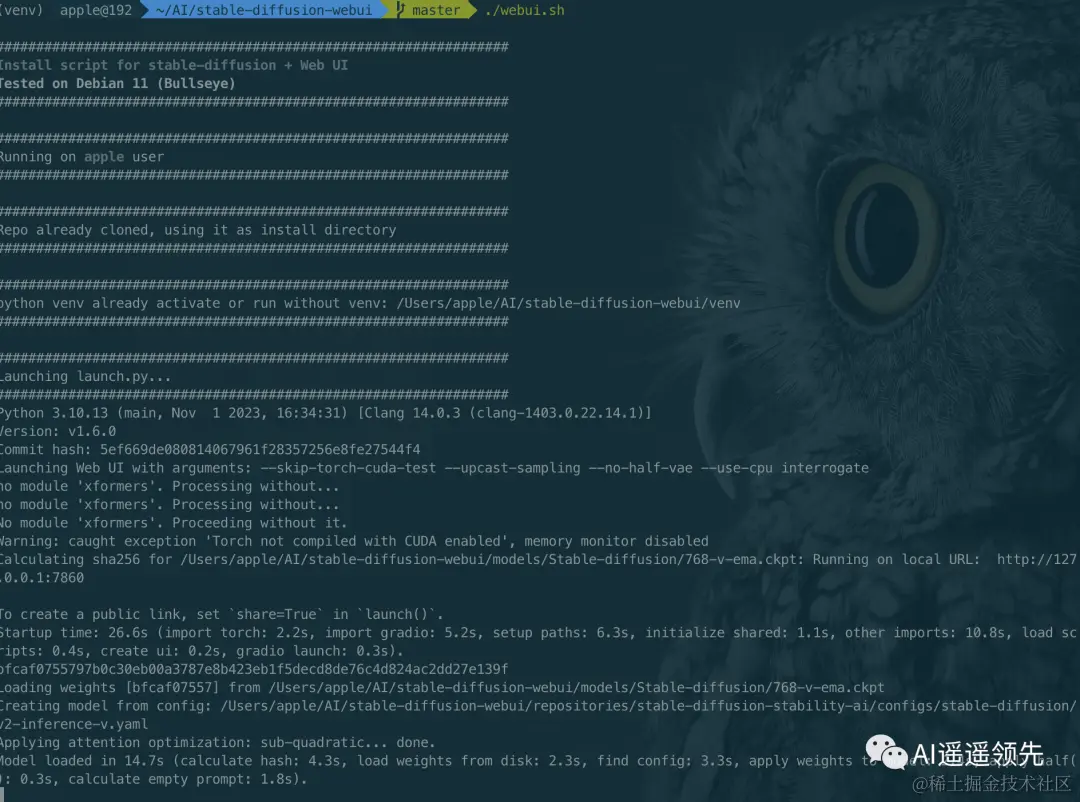The image size is (1080, 802).
Task: Click the '--use-cpu interrogate' argument
Action: coord(785,468)
